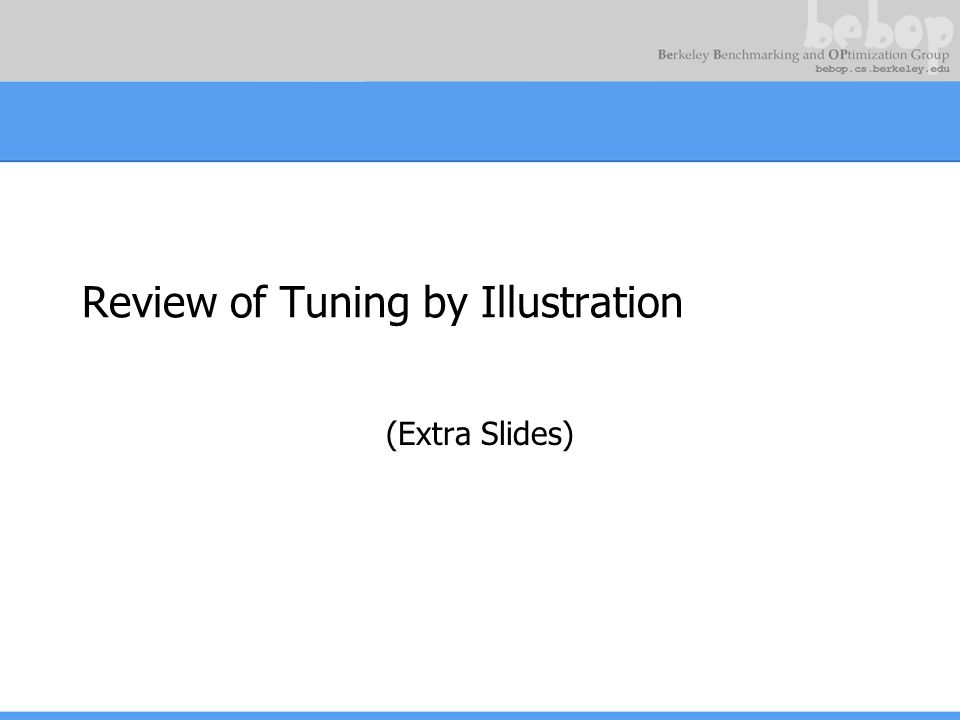Select the '(Extra Slides)' subtitle text
The image size is (960, 720).
click(479, 434)
